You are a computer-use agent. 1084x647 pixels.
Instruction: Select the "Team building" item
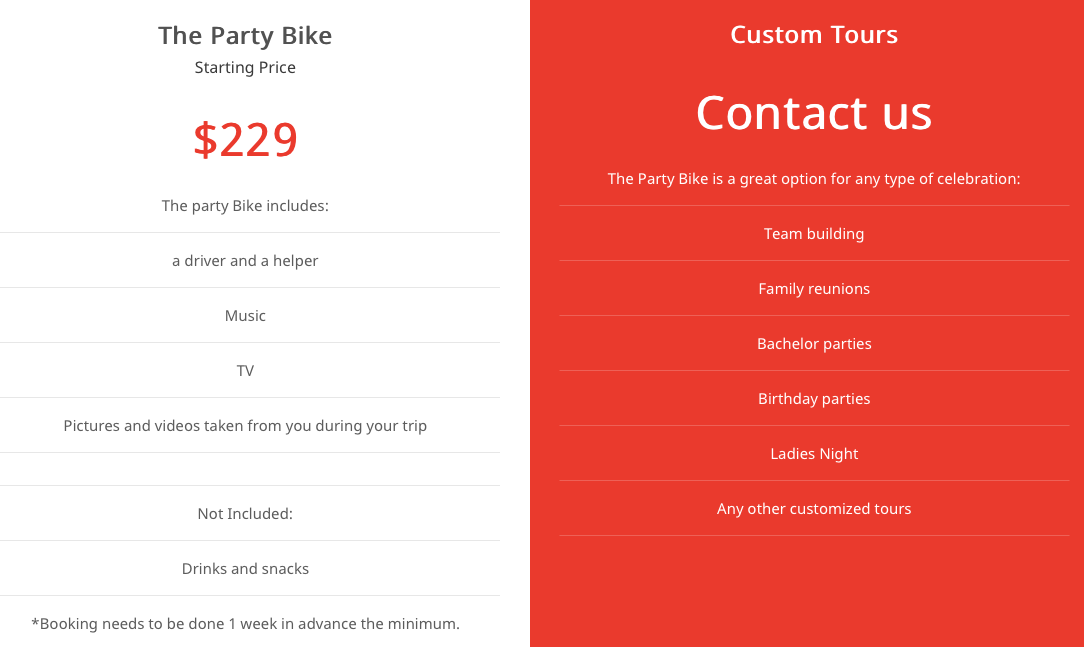coord(814,234)
